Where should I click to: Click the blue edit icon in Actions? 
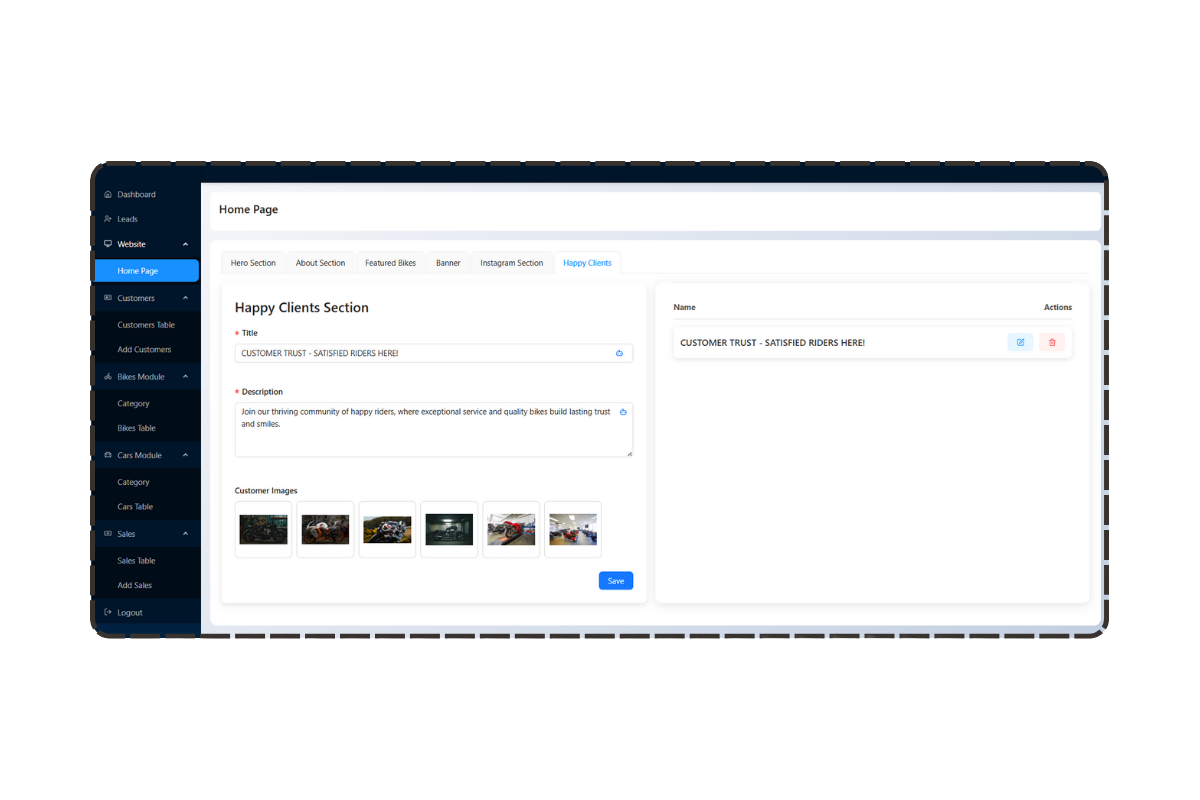1020,342
